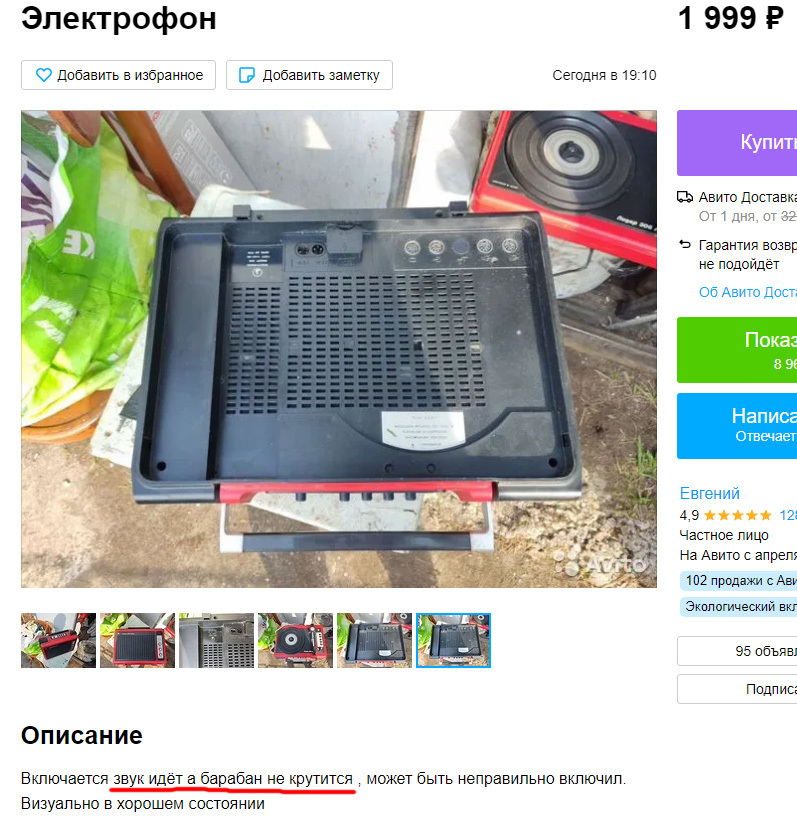Viewport: 797px width, 819px height.
Task: Click the note icon in Добавить заметку
Action: [247, 75]
